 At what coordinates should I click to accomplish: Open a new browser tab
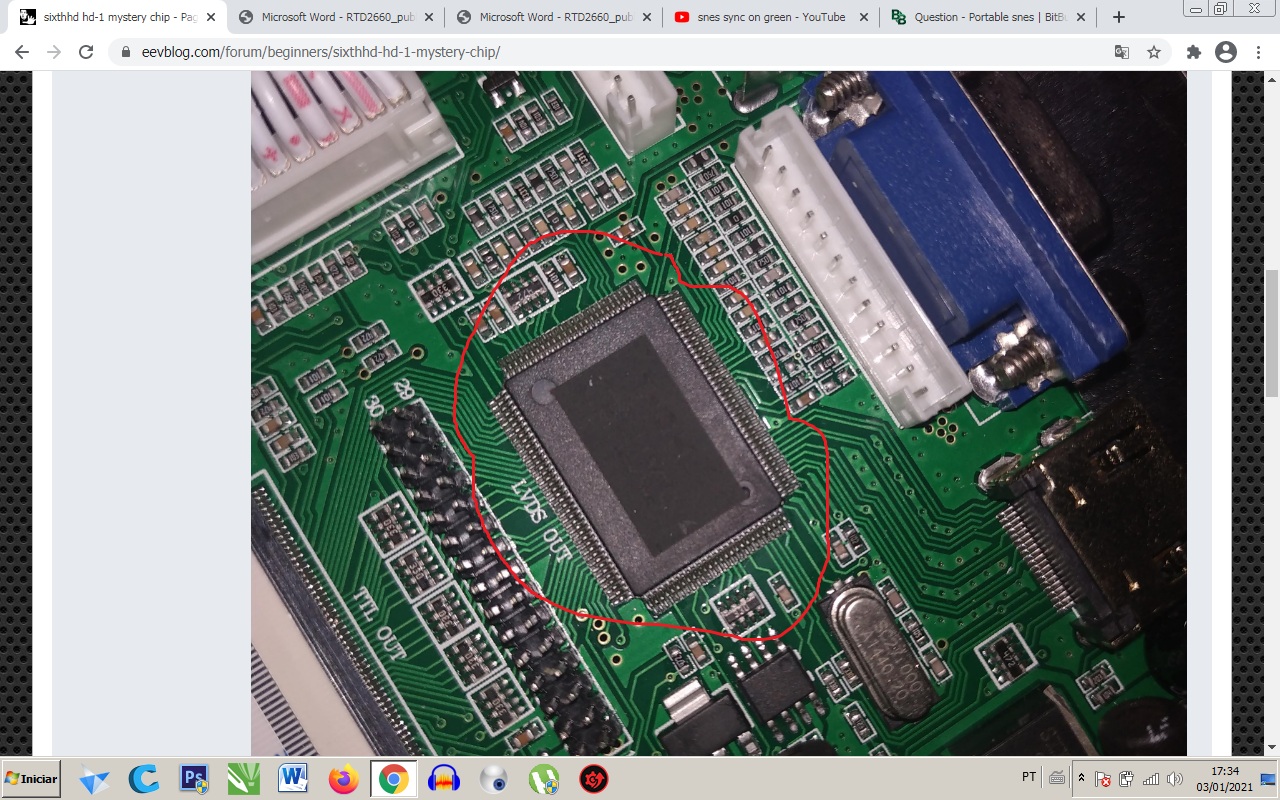(1118, 17)
